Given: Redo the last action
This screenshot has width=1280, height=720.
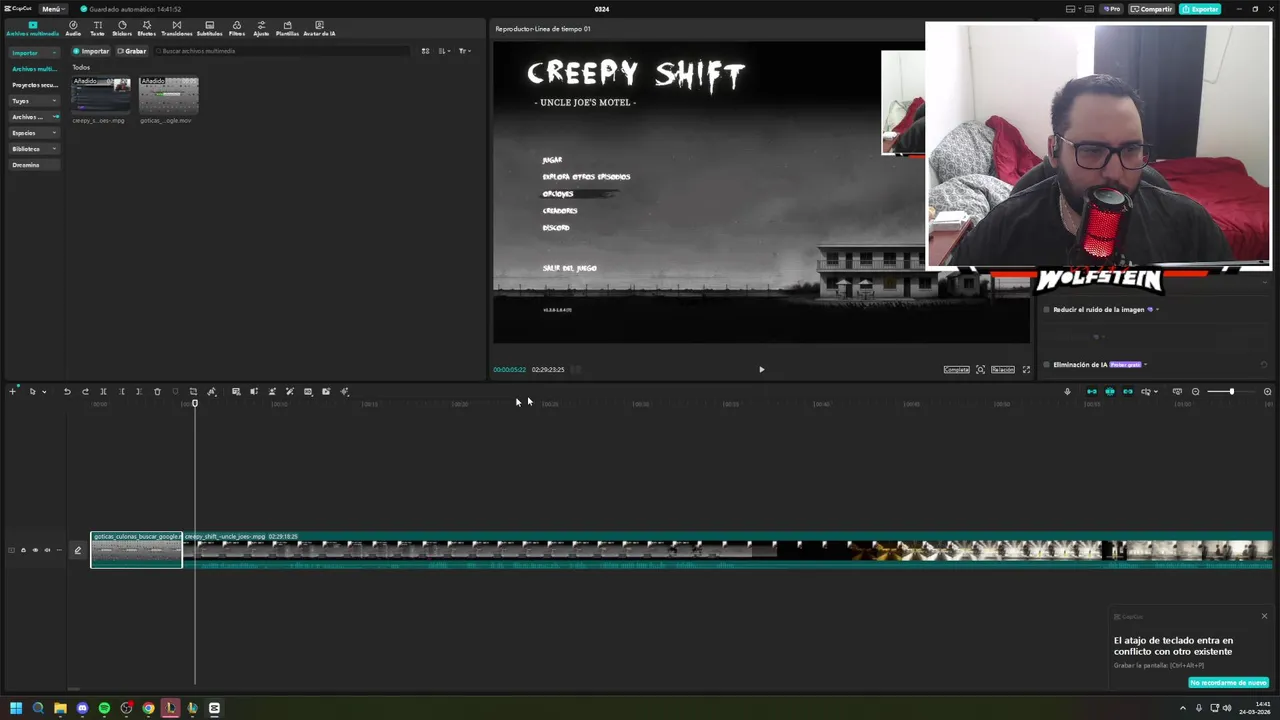Looking at the screenshot, I should 85,392.
